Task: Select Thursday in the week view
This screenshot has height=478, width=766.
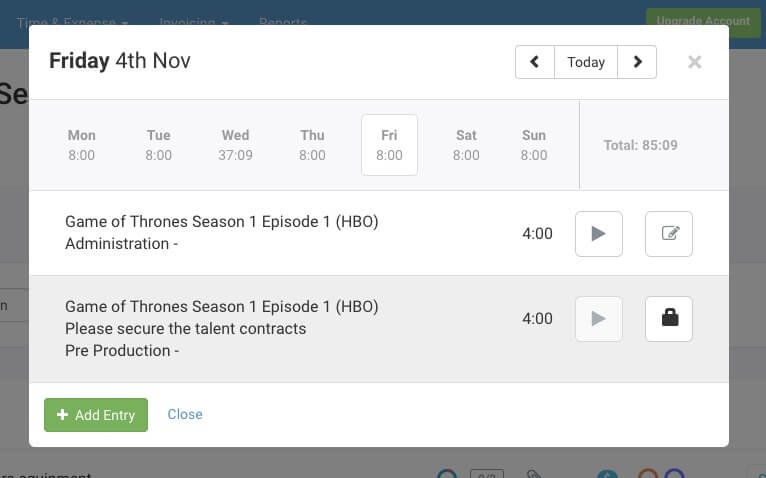Action: point(312,145)
